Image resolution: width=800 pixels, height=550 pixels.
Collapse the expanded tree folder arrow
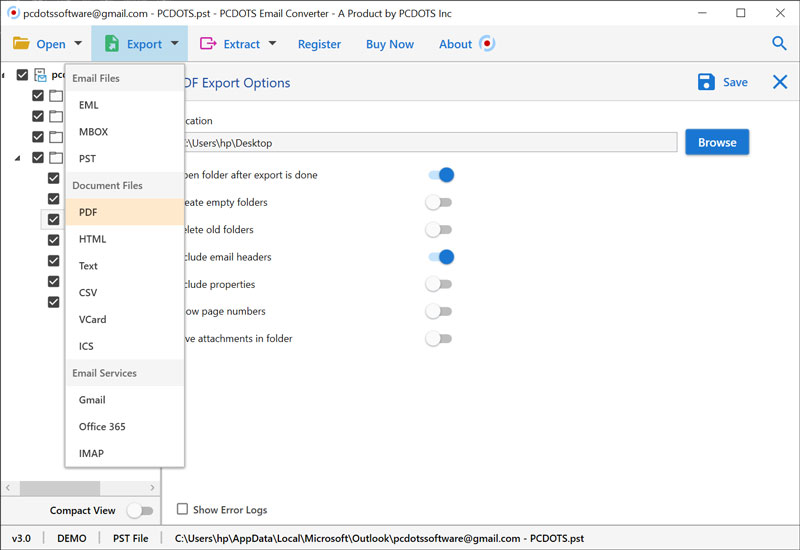click(x=17, y=158)
